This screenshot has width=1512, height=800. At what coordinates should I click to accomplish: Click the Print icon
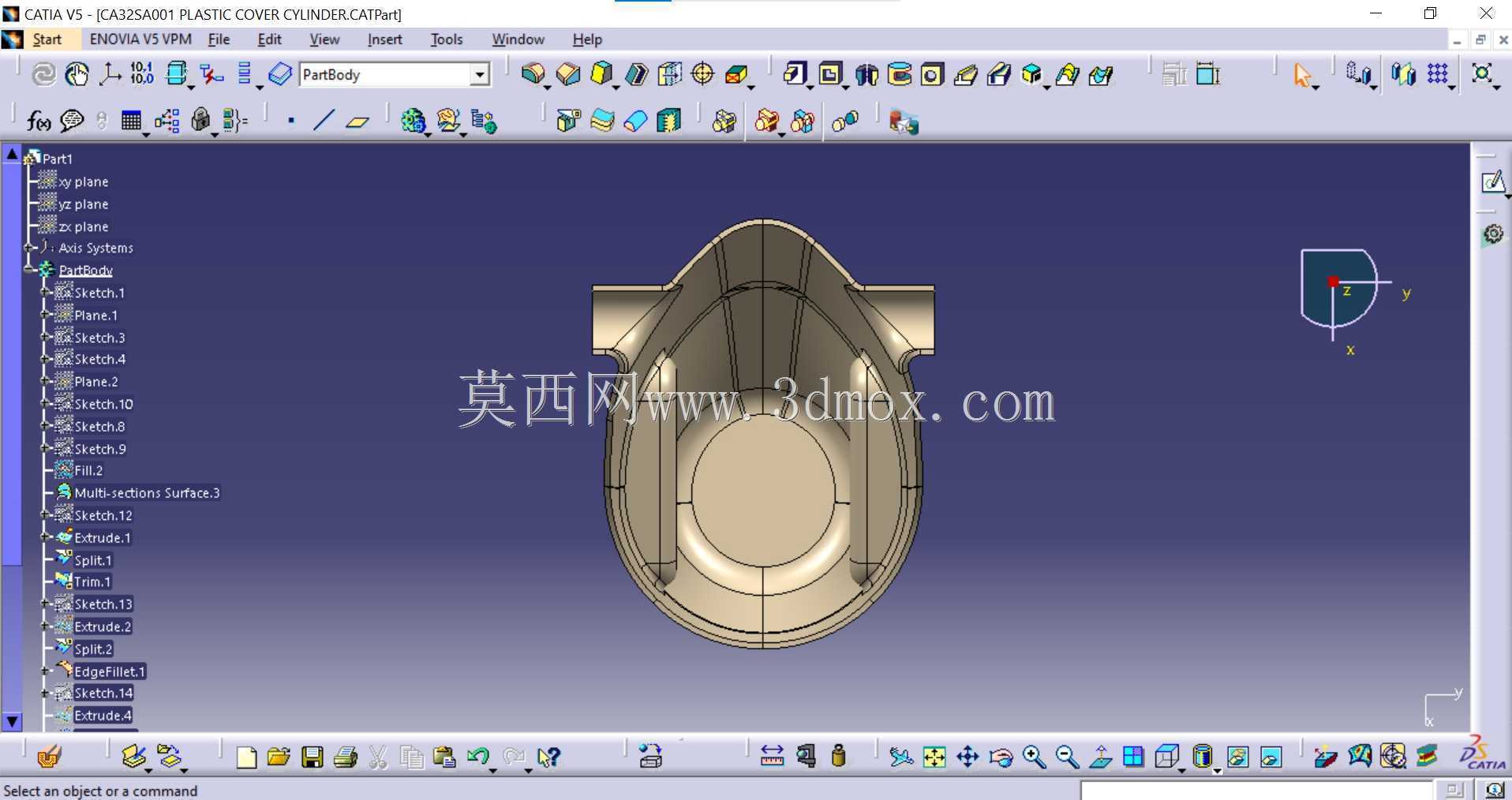click(346, 757)
